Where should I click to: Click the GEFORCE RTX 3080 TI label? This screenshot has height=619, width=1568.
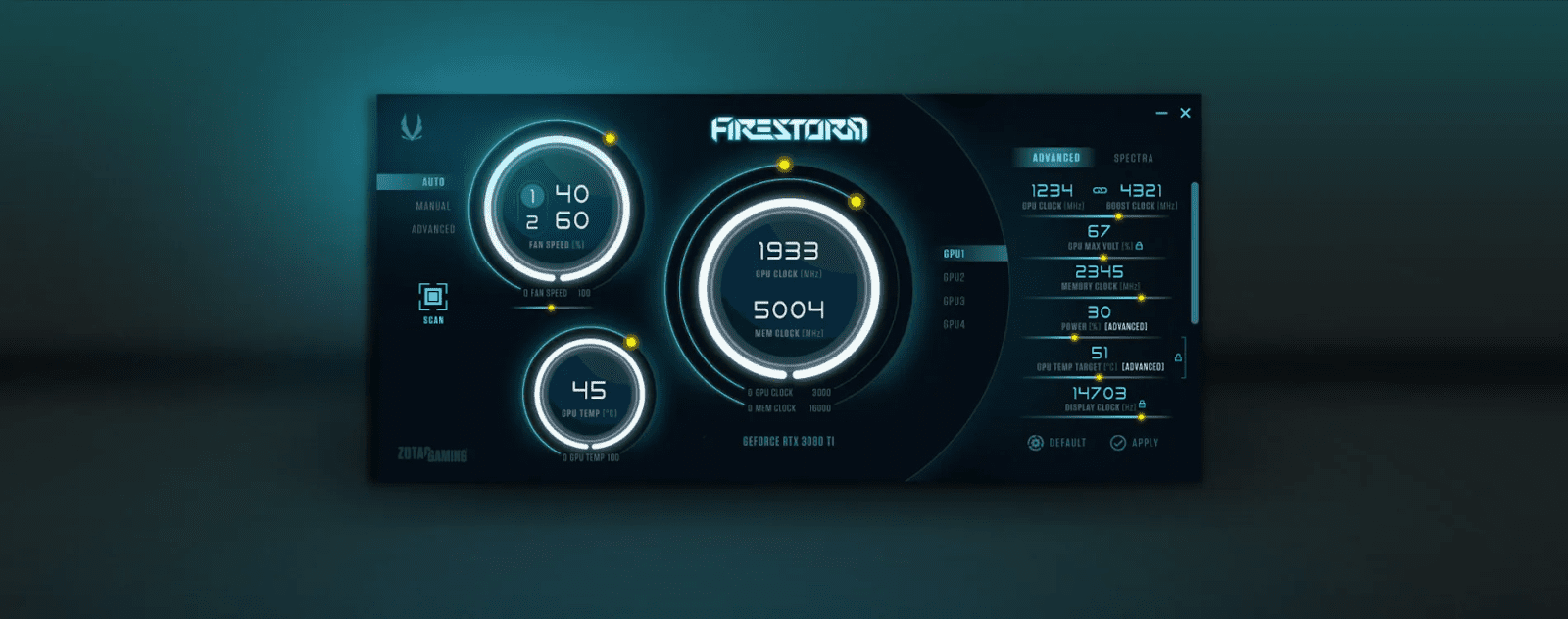point(788,442)
